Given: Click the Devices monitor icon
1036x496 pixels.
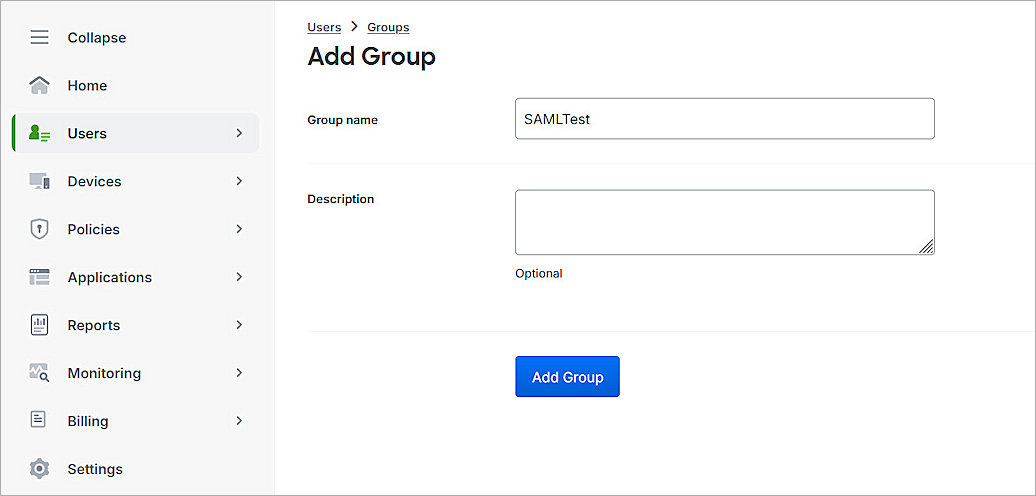Looking at the screenshot, I should 39,181.
